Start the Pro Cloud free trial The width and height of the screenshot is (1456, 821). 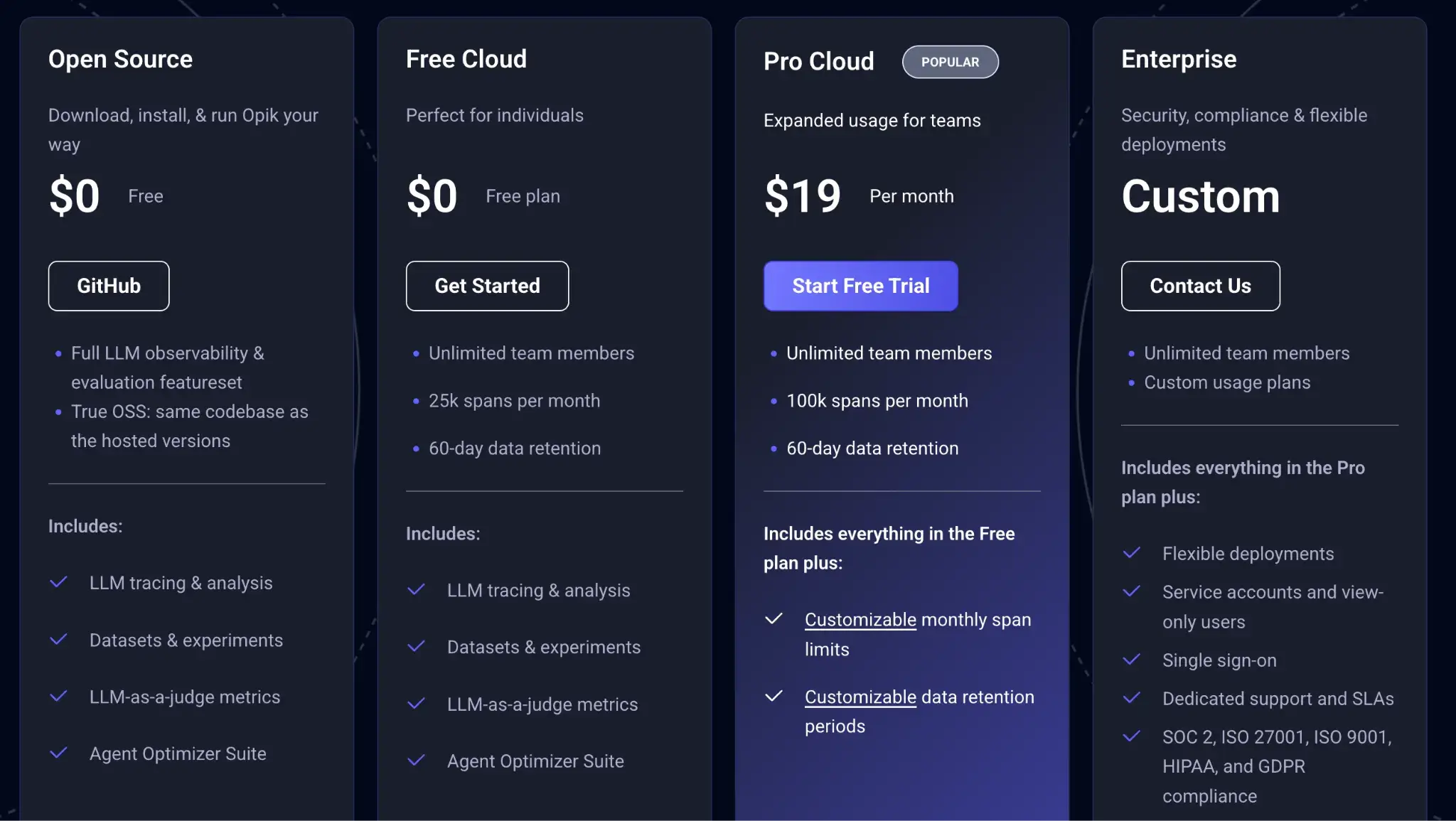pos(860,286)
